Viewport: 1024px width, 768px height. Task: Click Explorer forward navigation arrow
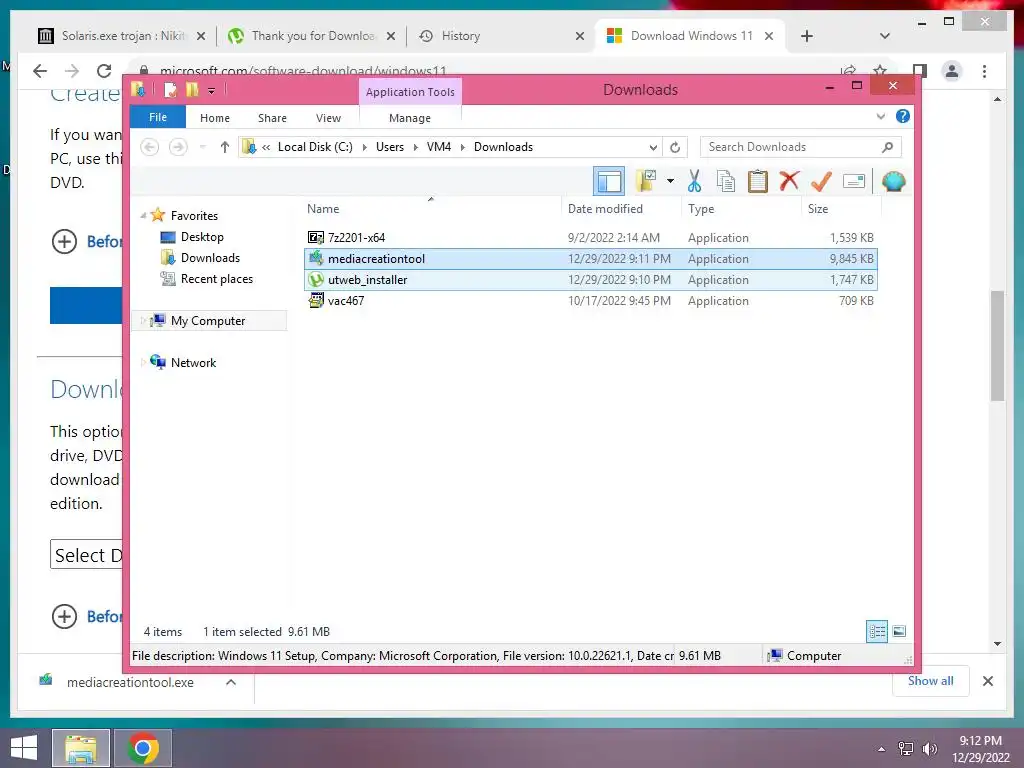(178, 147)
